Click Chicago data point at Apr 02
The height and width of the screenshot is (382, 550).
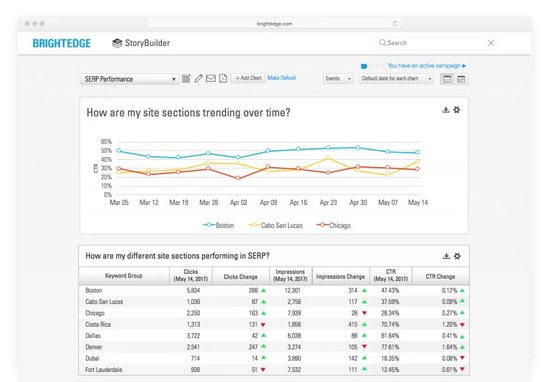coord(238,178)
